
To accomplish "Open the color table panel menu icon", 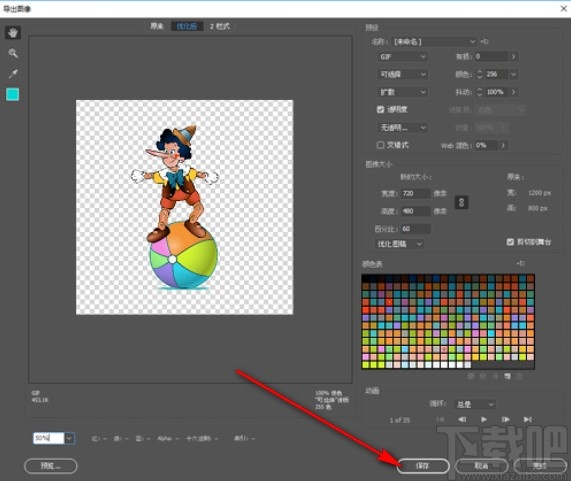I will pos(521,263).
